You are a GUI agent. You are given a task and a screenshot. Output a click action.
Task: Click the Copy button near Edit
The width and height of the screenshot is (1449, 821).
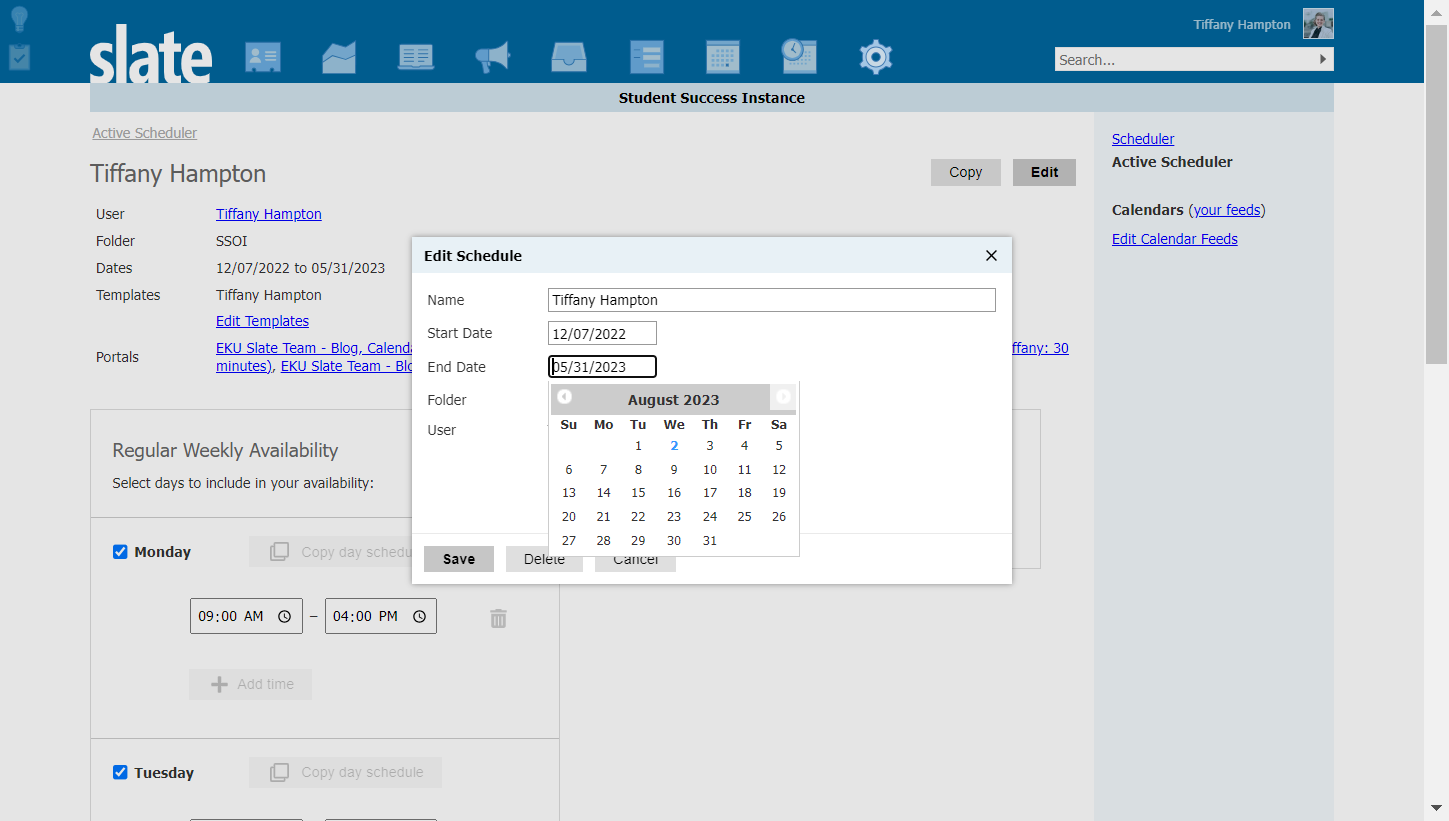pos(966,172)
